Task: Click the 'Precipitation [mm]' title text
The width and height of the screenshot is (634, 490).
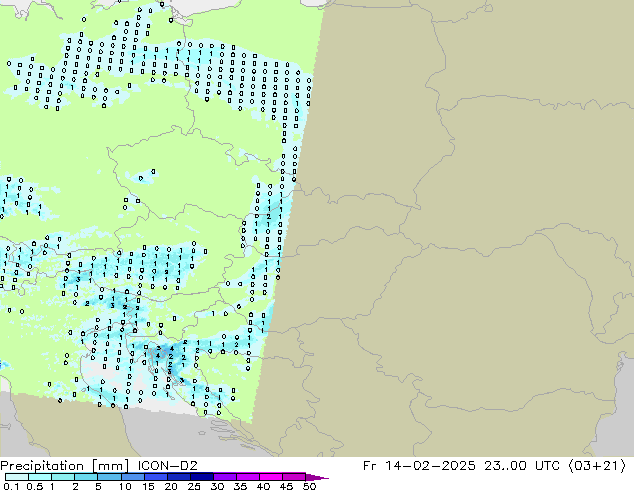Action: pyautogui.click(x=64, y=466)
